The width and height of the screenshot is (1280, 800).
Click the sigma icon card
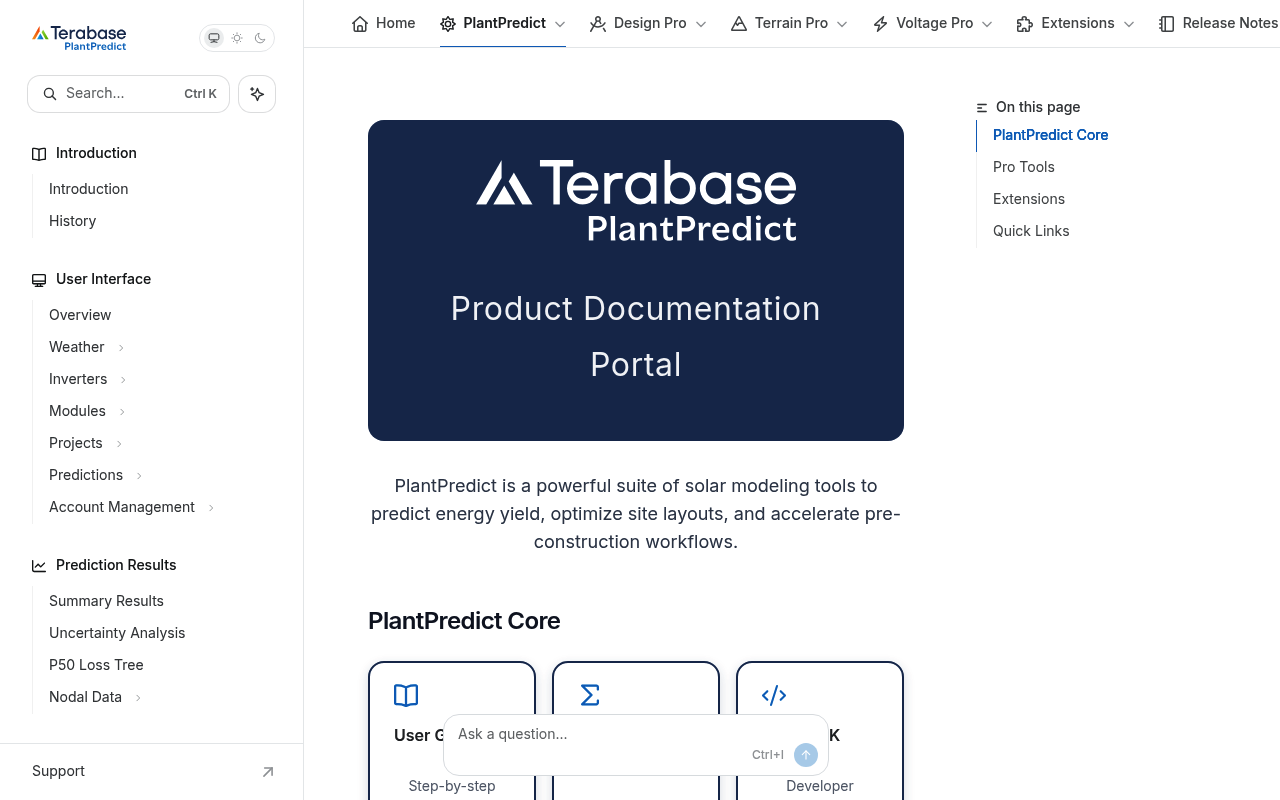590,695
